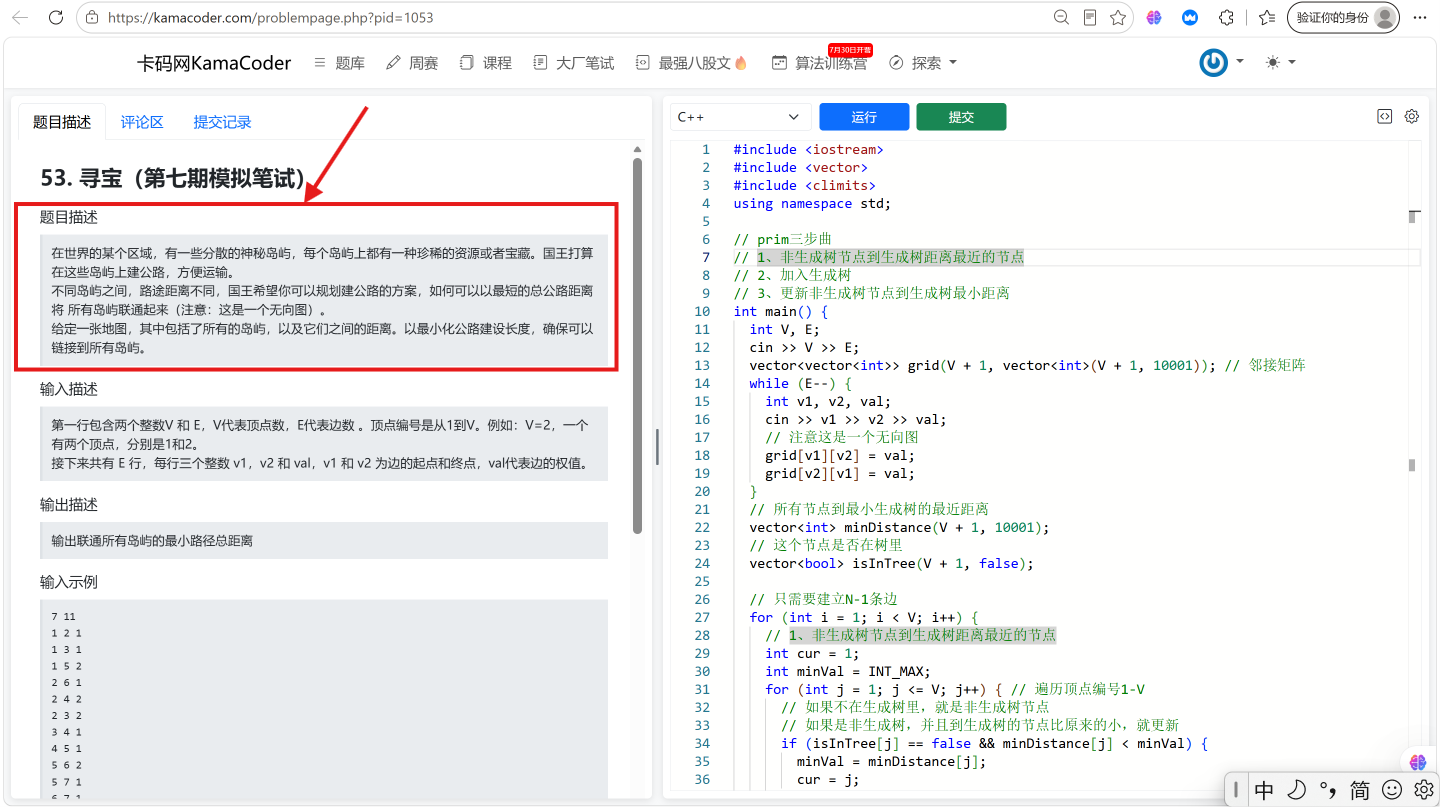
Task: Switch to the 提交记录 tab
Action: pyautogui.click(x=222, y=122)
